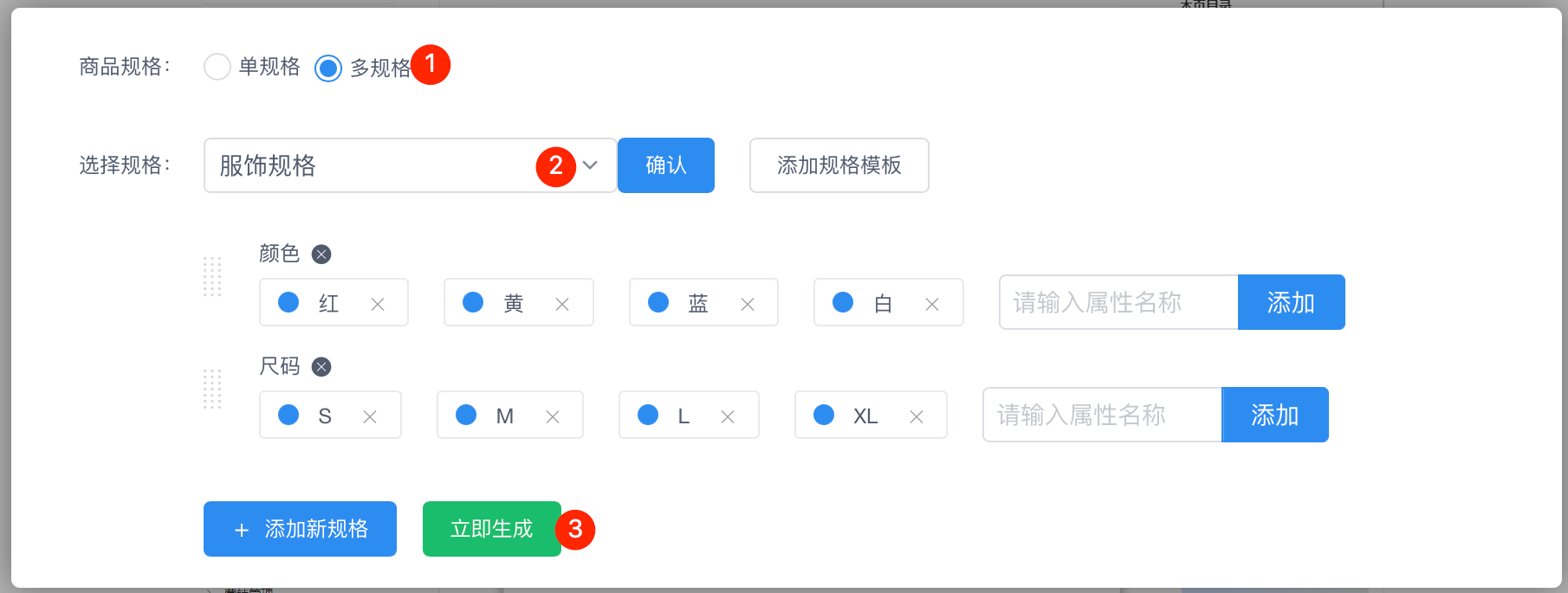Click the green 立即生成 button
1568x593 pixels.
(x=491, y=529)
